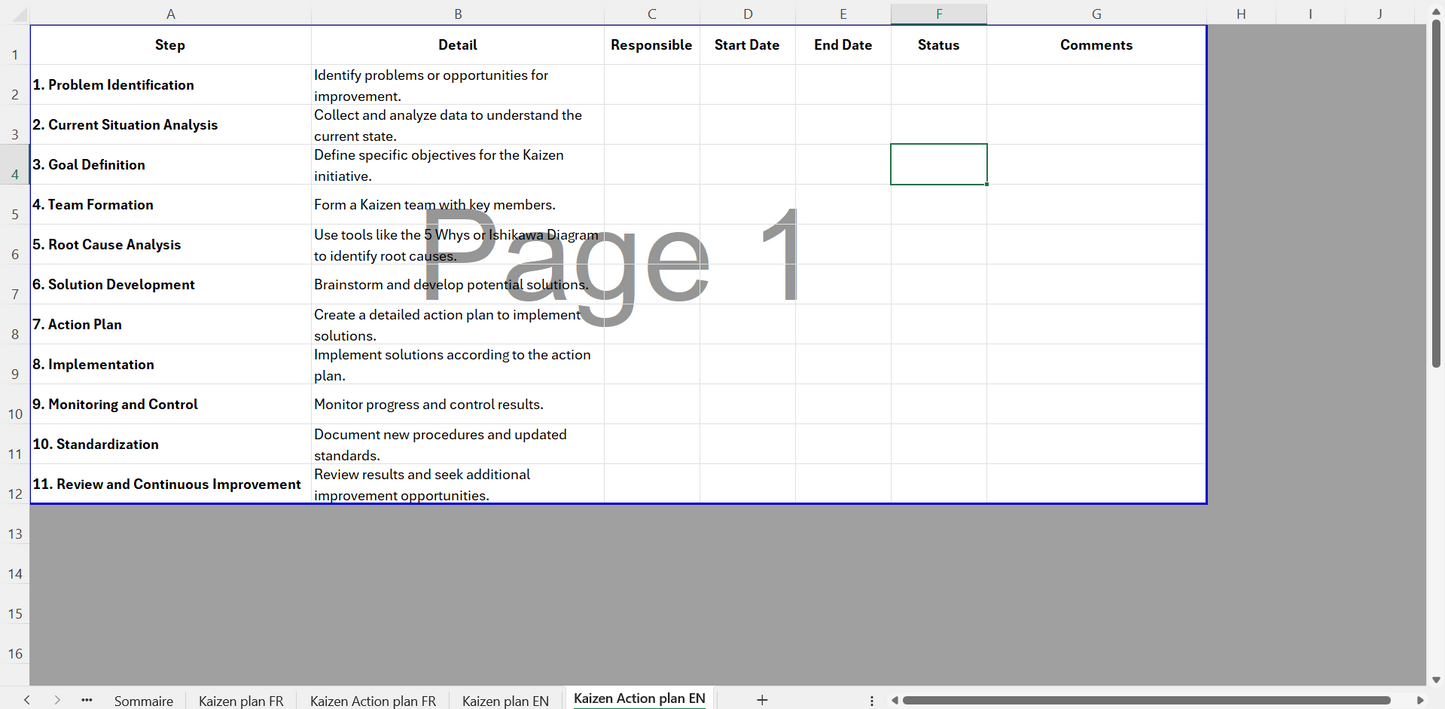Screen dimensions: 1445x709
Task: Click the horizontal scrollbar left arrow
Action: (895, 700)
